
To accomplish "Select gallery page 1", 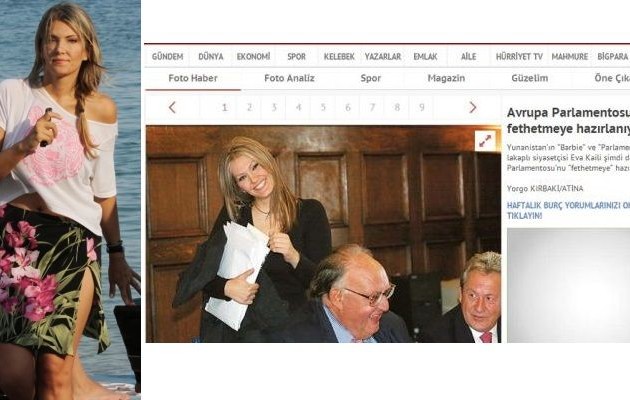I will (225, 108).
